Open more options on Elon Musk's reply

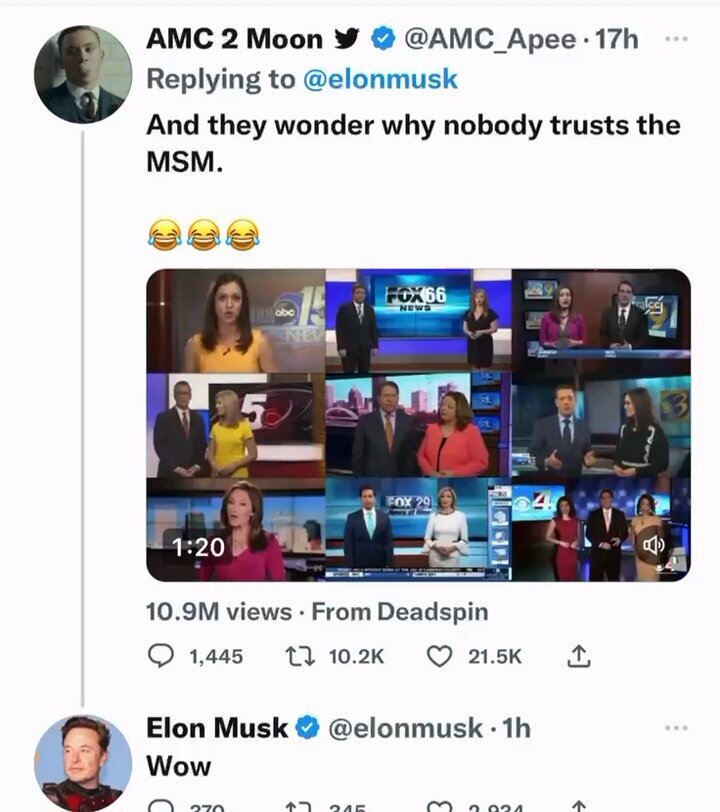click(x=677, y=727)
